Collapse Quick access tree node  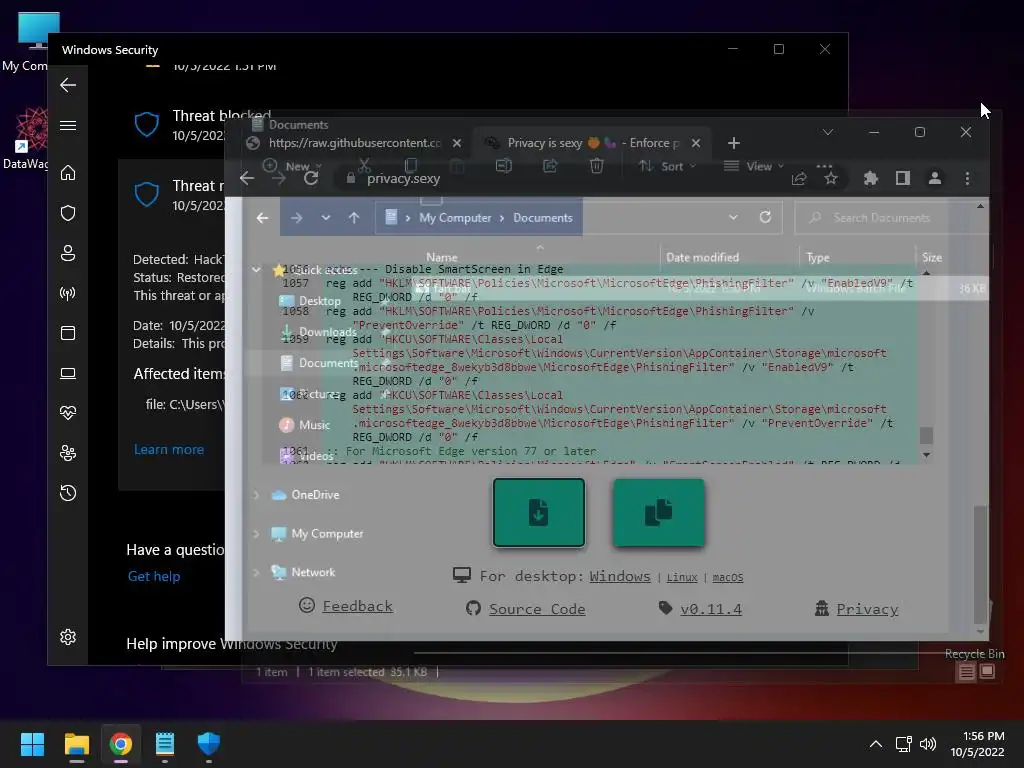point(256,269)
